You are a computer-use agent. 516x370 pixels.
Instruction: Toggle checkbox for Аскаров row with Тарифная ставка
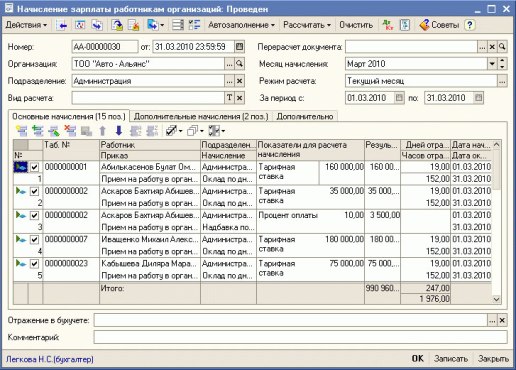click(x=34, y=191)
